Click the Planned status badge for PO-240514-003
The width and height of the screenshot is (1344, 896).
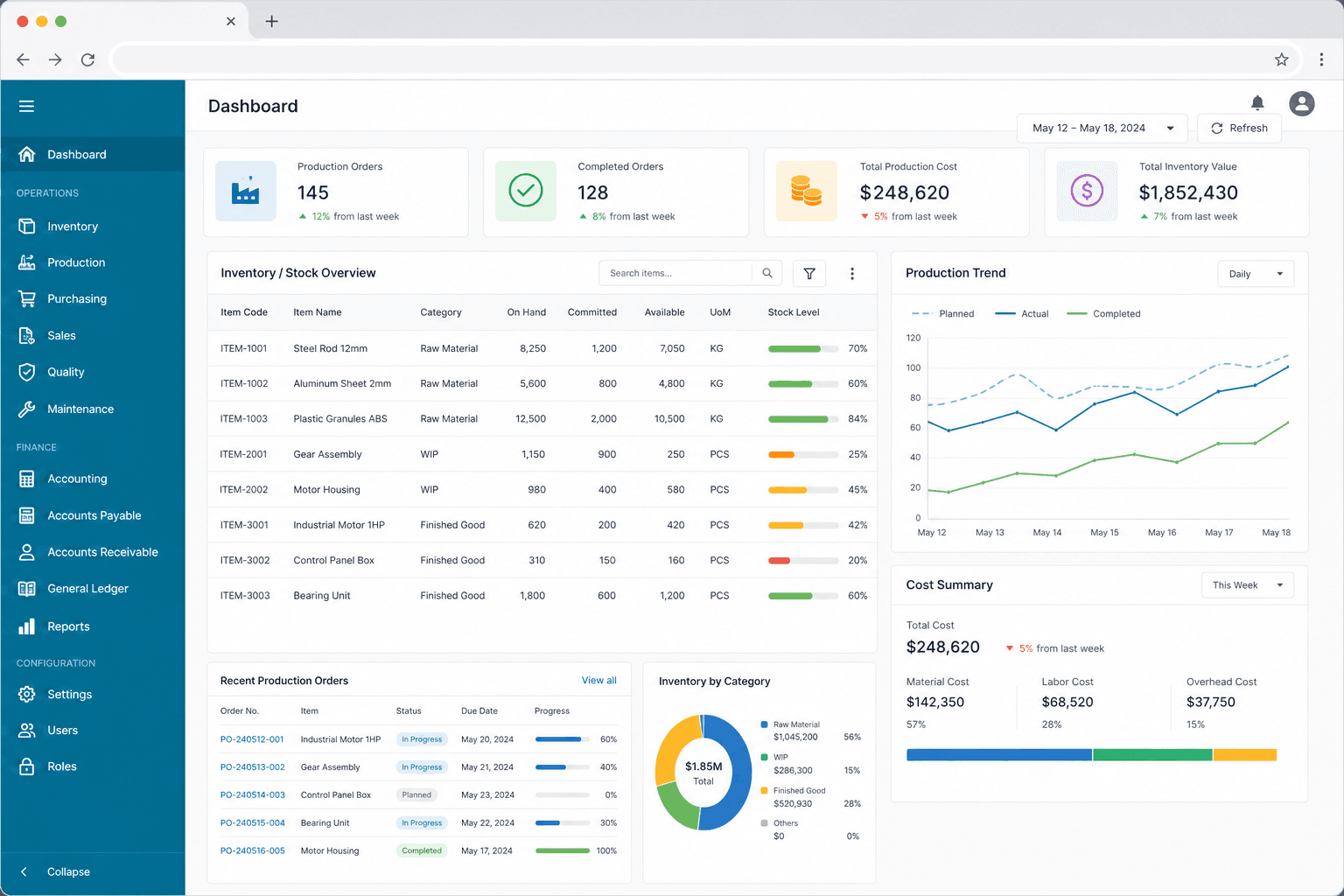click(x=416, y=795)
